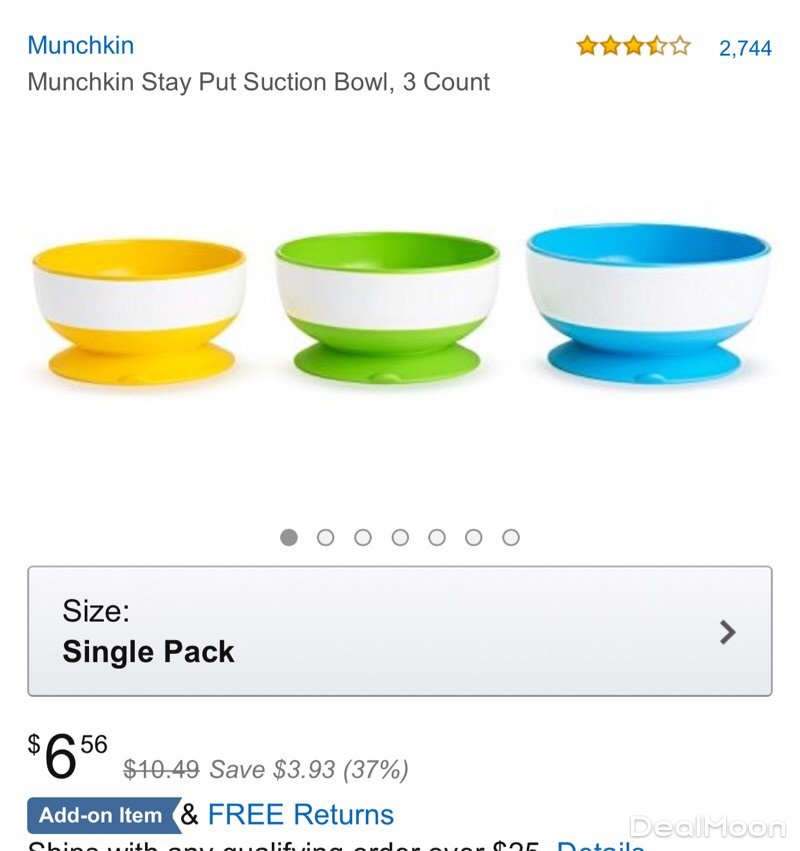
Task: Tap the yellow suction bowl image
Action: [140, 311]
